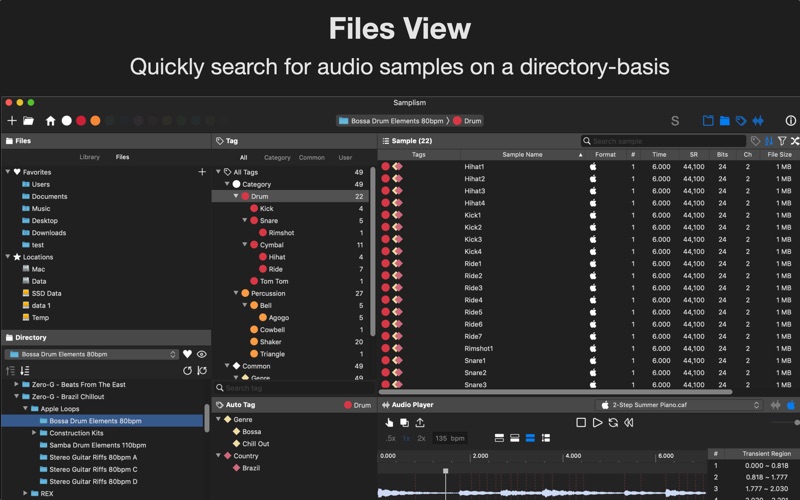Toggle the eye visibility icon in Directory
Viewport: 800px width, 500px height.
tap(202, 354)
